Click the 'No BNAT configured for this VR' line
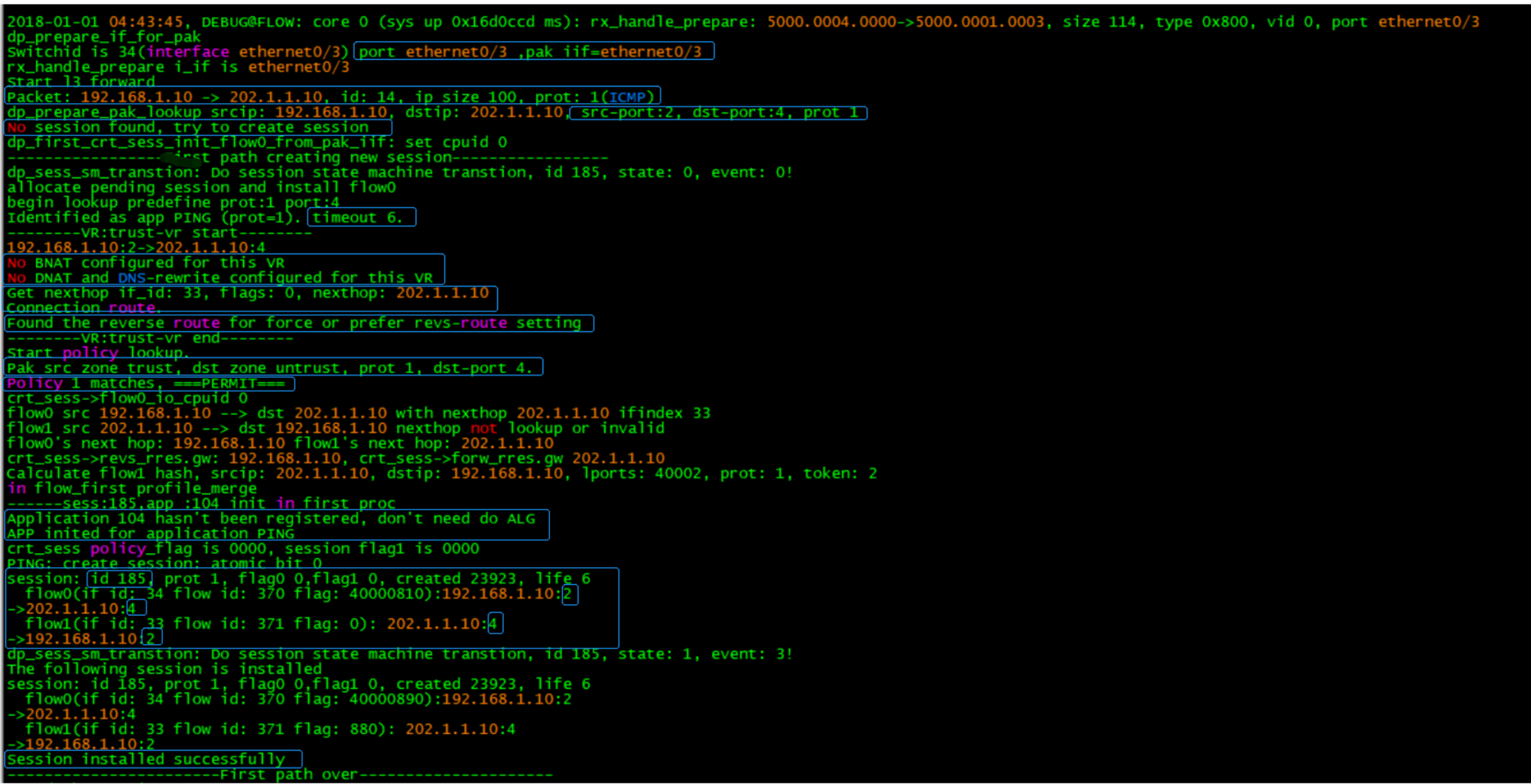This screenshot has height=784, width=1531. (146, 262)
